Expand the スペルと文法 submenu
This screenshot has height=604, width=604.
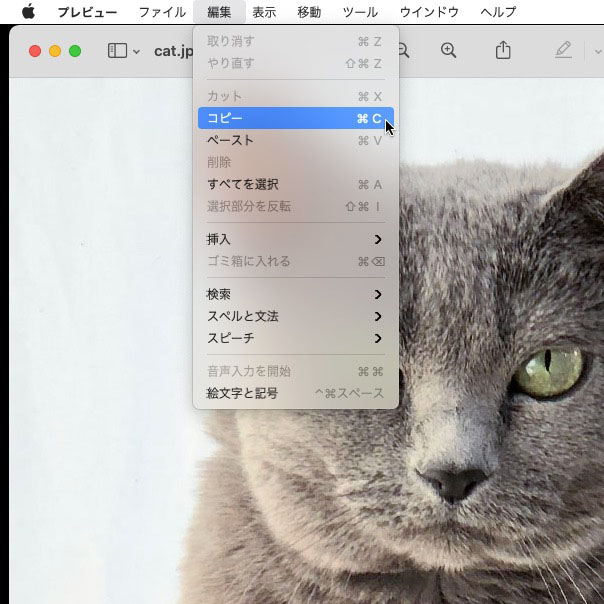tap(296, 316)
